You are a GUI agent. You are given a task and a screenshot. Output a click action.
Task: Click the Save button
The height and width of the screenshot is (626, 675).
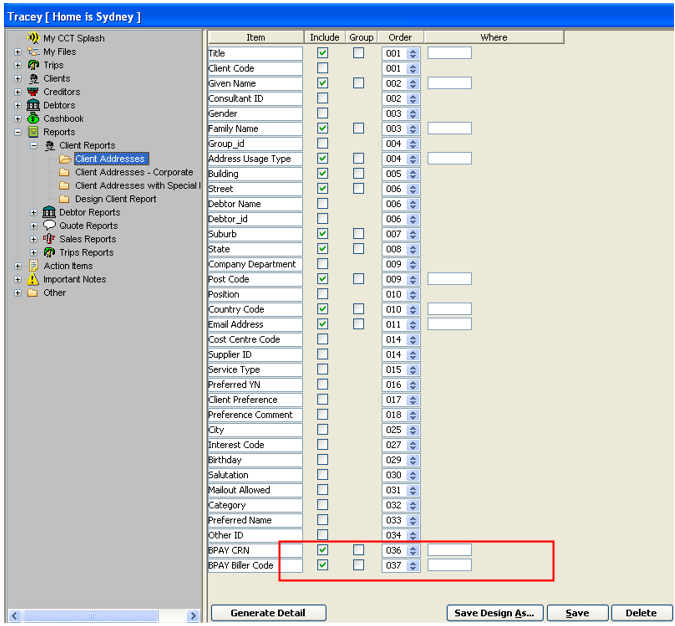(x=577, y=613)
